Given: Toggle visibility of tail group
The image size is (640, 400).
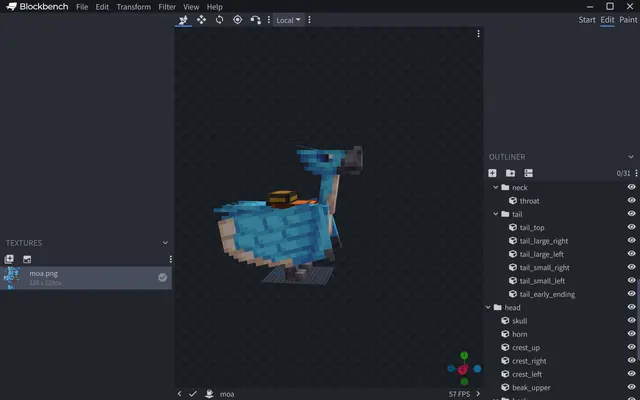Looking at the screenshot, I should [x=631, y=213].
